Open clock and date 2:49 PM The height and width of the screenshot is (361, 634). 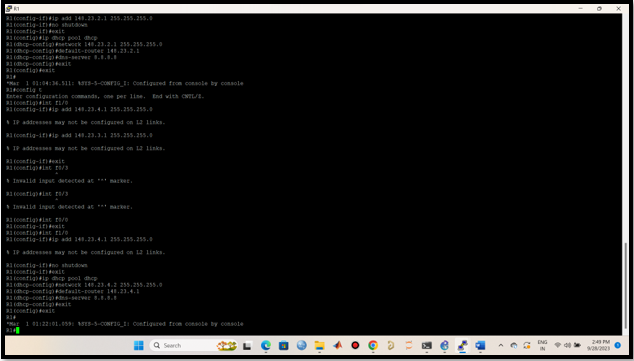598,345
